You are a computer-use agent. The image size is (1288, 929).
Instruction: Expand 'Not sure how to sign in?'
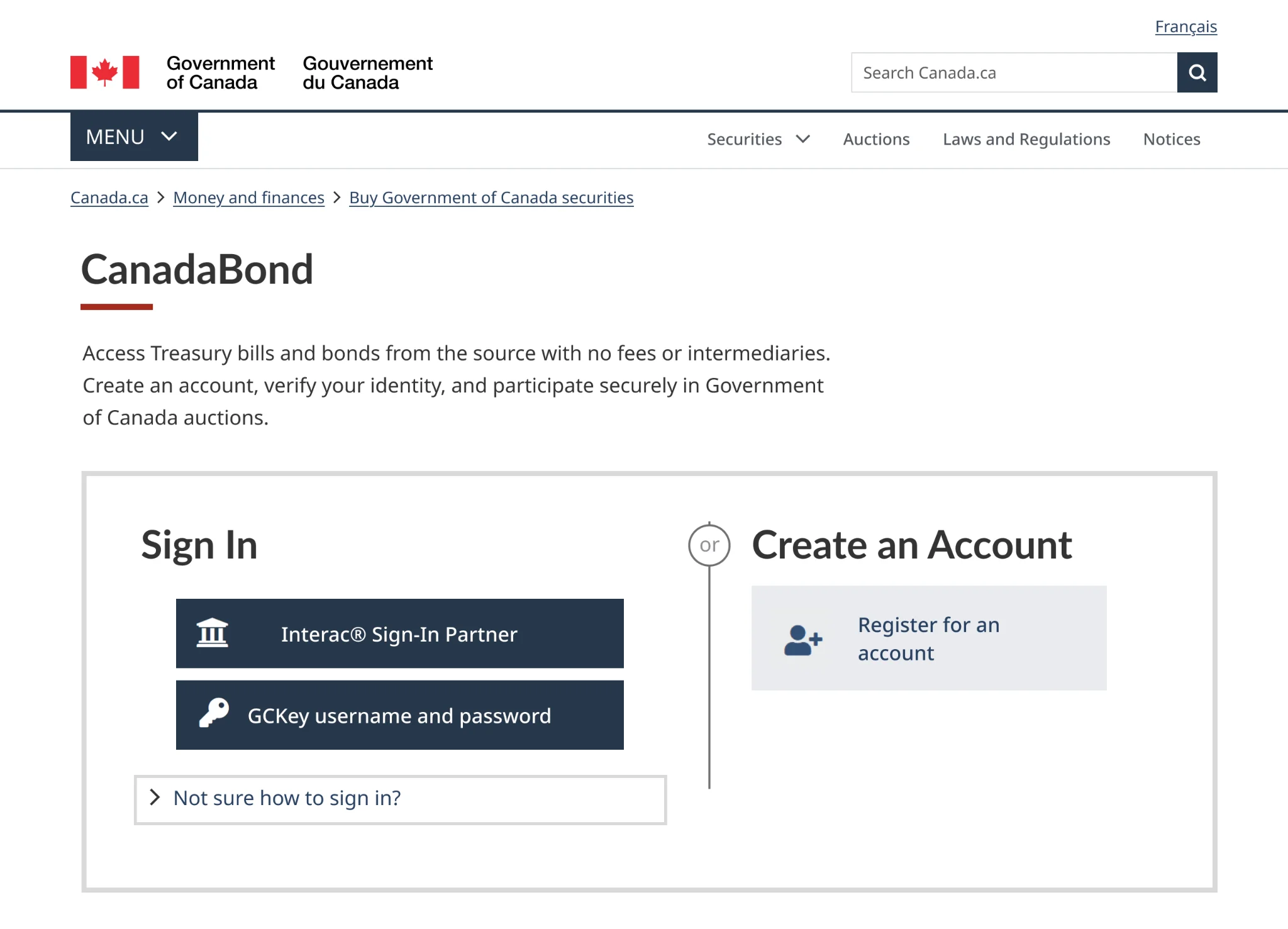pyautogui.click(x=286, y=798)
